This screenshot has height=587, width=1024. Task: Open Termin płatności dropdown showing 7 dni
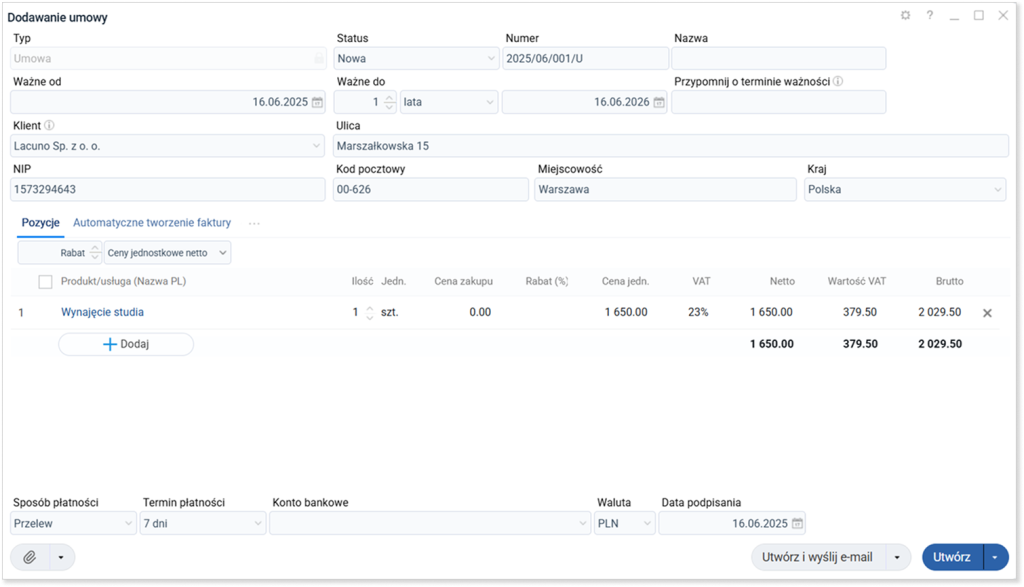pos(202,524)
